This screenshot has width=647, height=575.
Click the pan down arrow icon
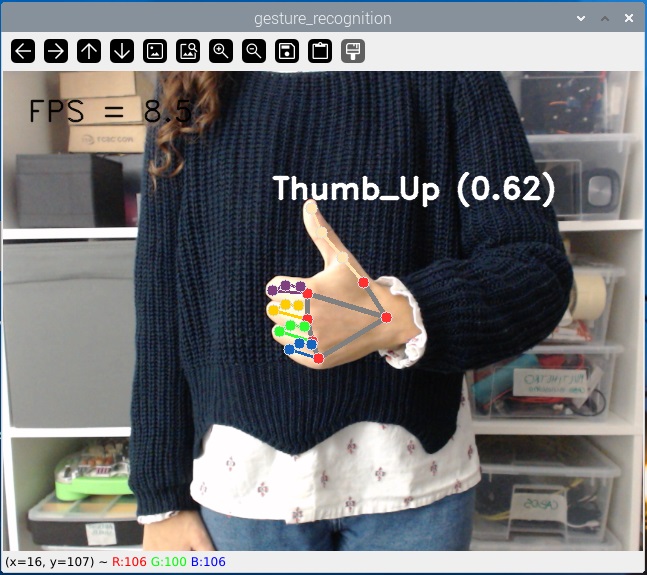(122, 51)
